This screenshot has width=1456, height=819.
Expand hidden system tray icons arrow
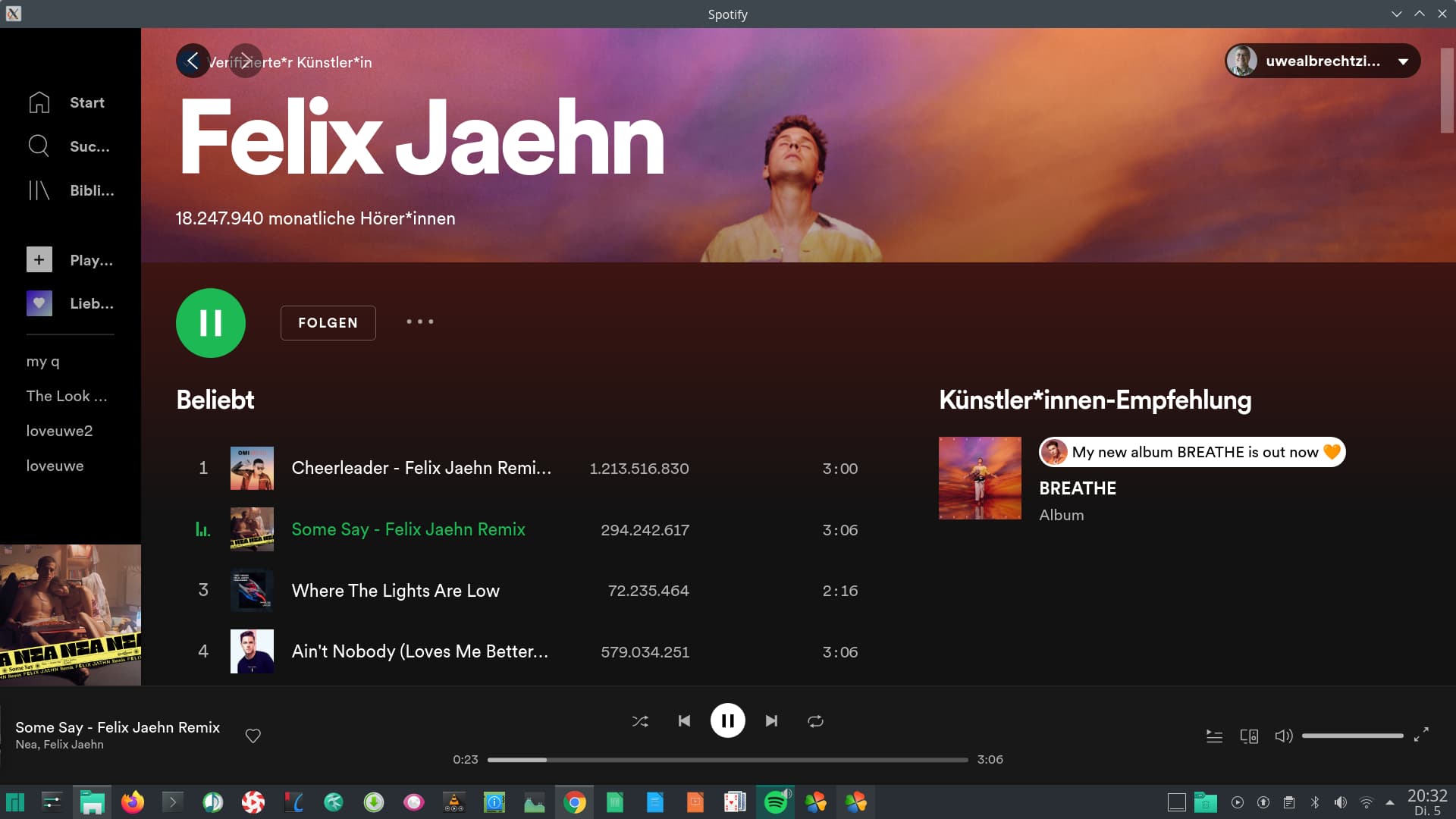(1390, 802)
